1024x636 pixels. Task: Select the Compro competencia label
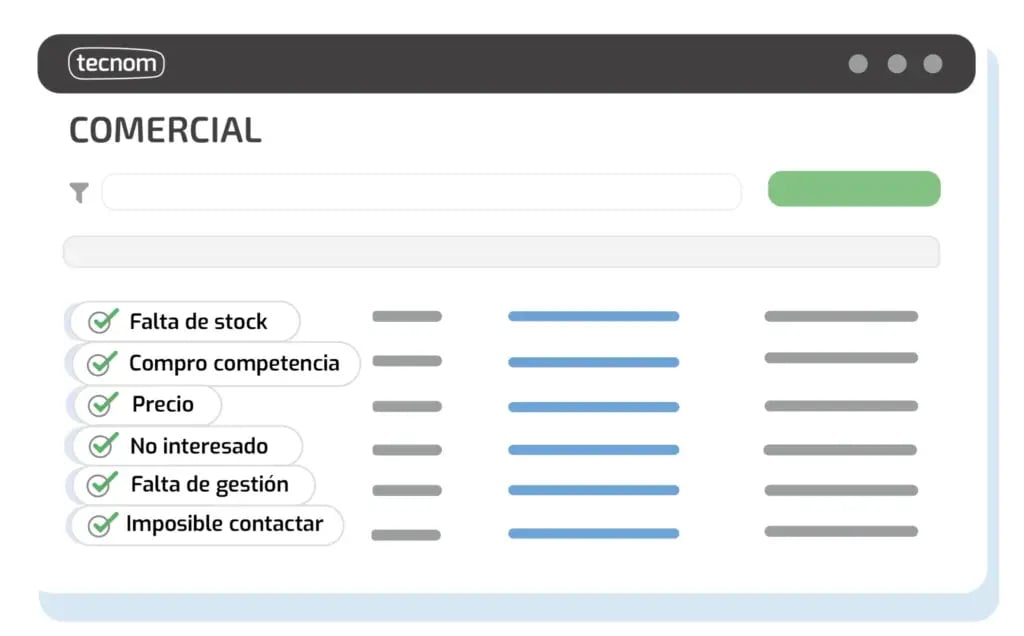[x=234, y=363]
